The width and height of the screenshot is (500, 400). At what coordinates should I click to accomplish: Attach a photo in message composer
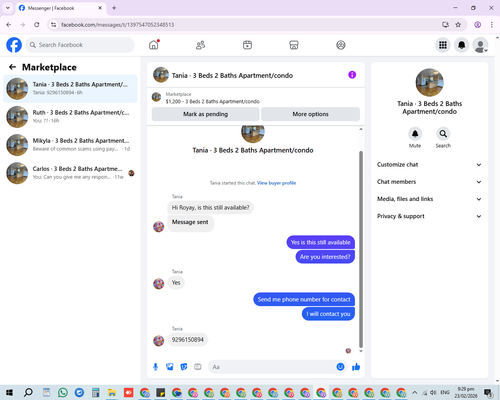170,367
